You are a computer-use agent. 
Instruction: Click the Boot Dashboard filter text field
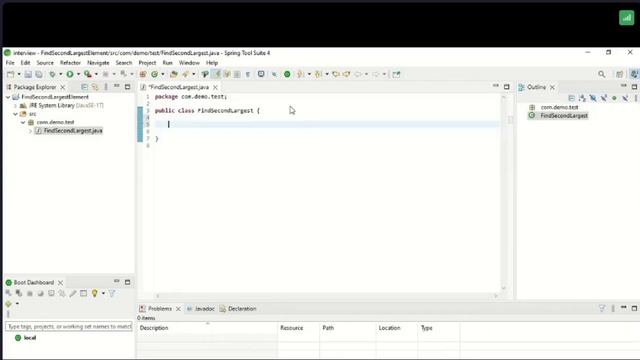click(69, 327)
